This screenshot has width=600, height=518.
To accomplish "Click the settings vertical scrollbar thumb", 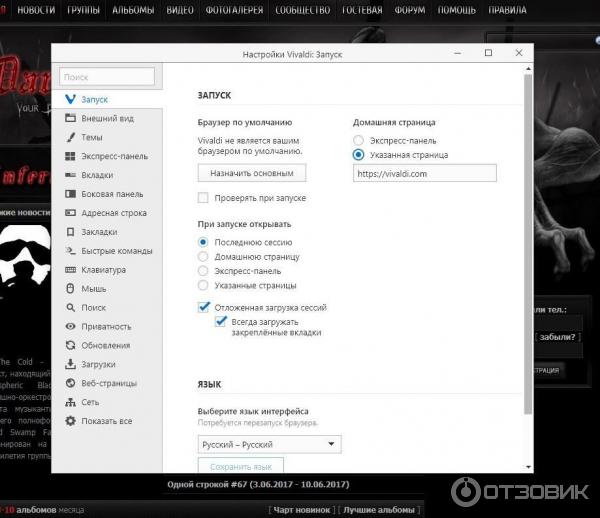I will click(528, 245).
